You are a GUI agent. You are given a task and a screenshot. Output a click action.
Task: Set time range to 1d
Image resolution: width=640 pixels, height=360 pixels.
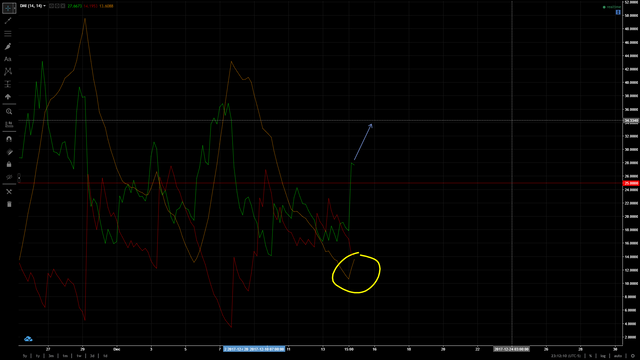105,356
